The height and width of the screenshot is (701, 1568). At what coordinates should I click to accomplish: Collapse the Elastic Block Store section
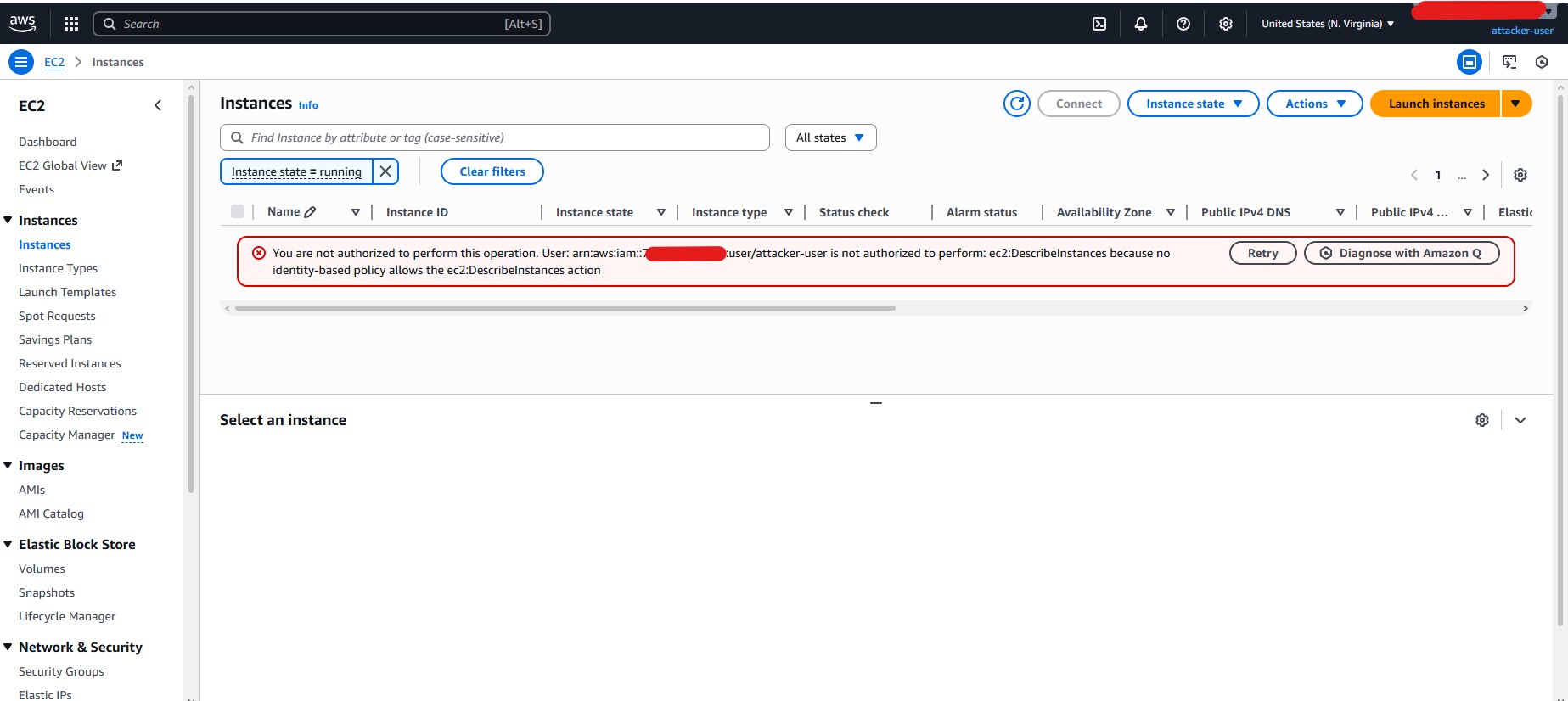point(8,544)
